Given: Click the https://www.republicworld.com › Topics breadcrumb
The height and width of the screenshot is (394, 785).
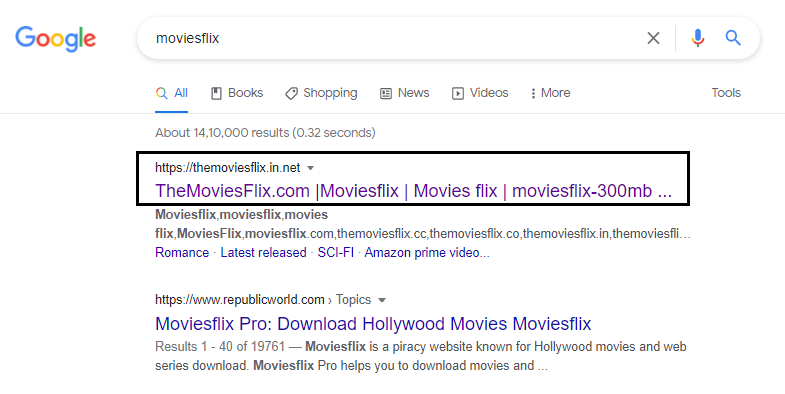Looking at the screenshot, I should [263, 299].
